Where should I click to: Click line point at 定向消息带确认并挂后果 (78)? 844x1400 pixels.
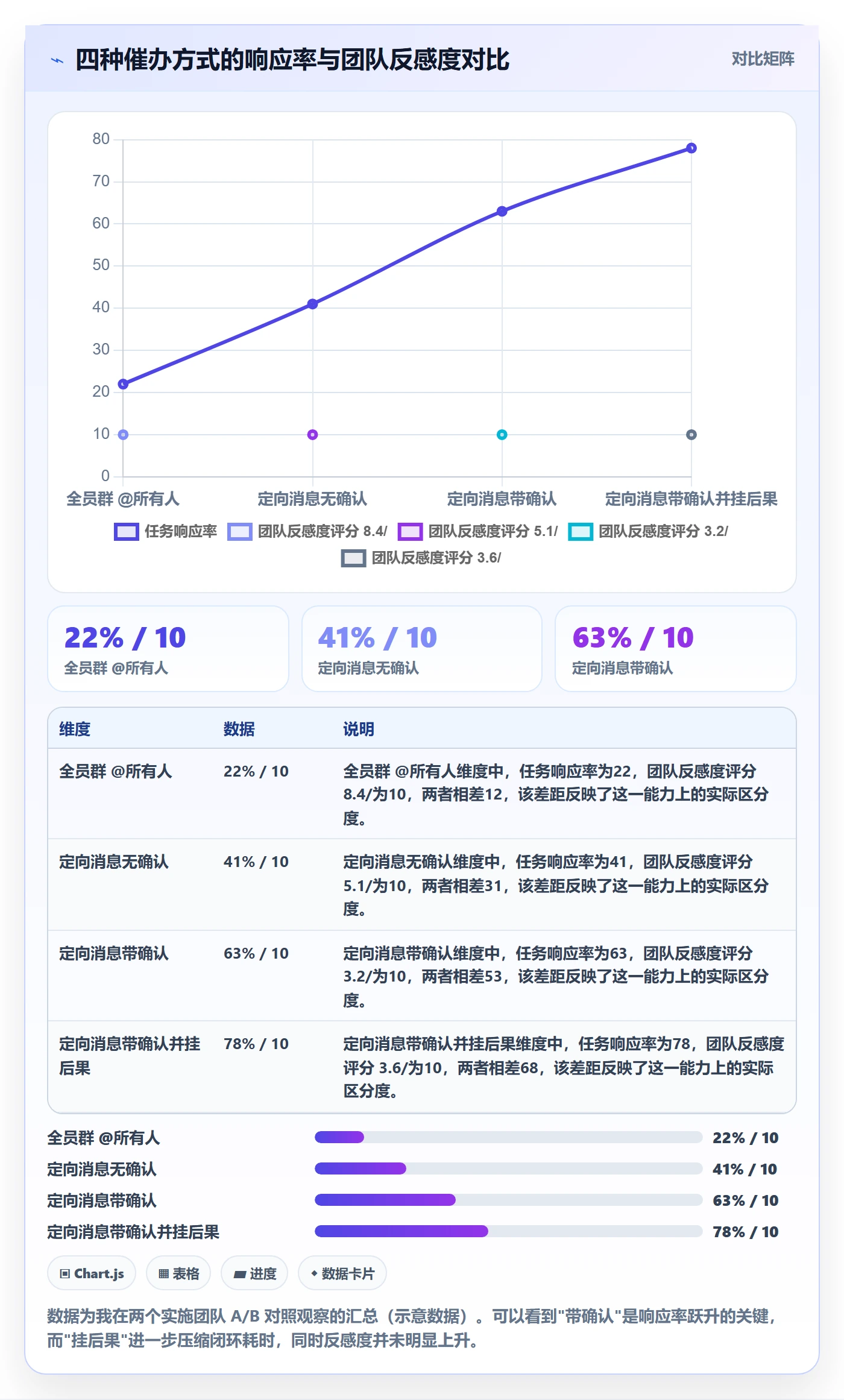tap(691, 148)
